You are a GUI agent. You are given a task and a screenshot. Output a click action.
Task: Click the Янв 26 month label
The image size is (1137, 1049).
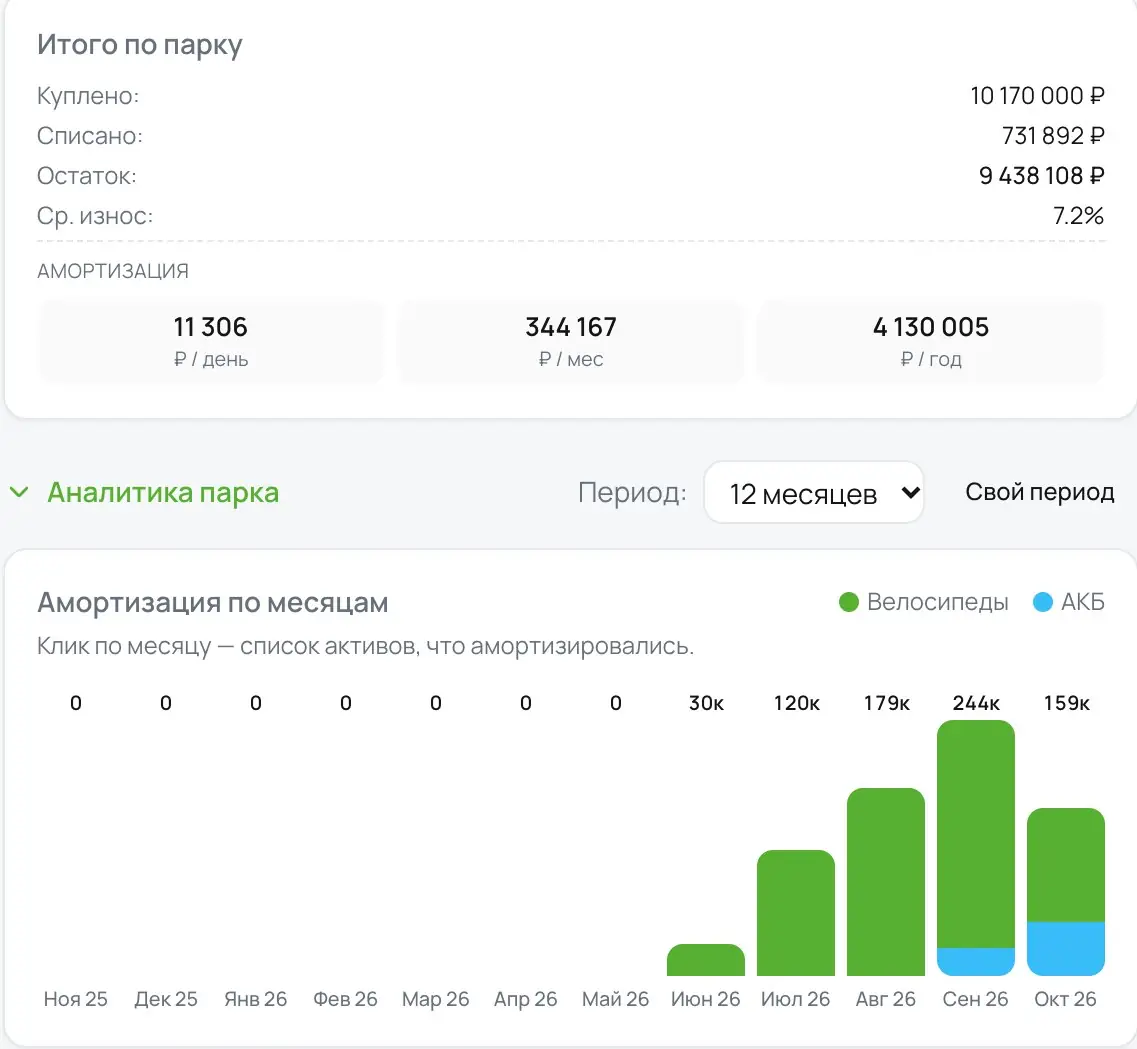point(255,999)
